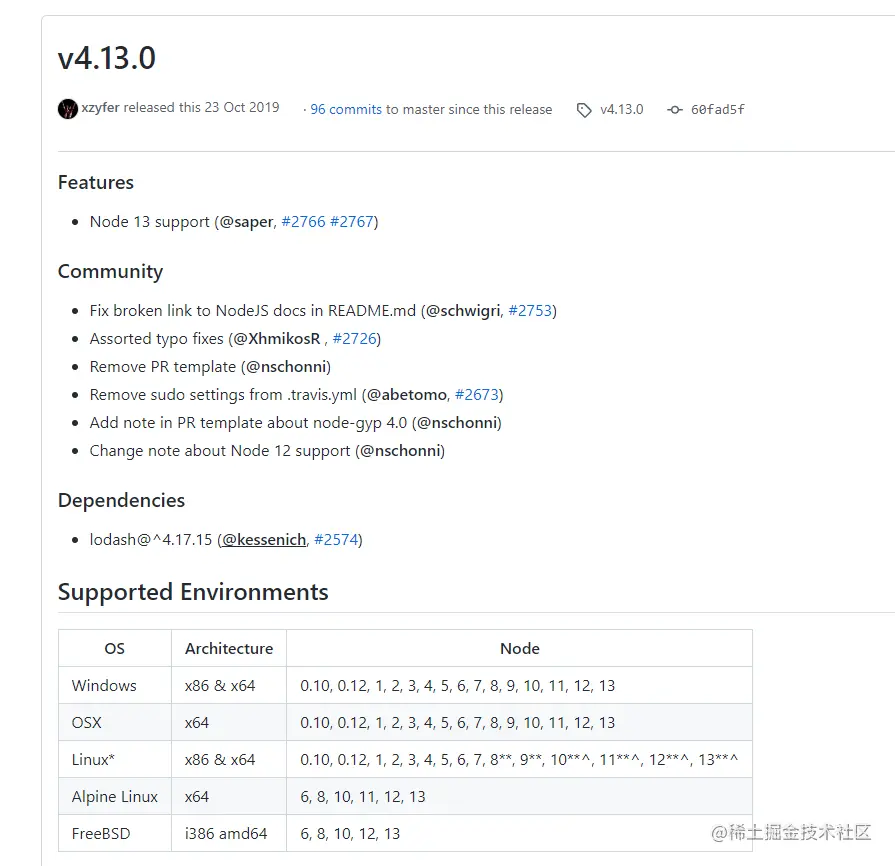895x866 pixels.
Task: Click the Community heading
Action: 111,271
